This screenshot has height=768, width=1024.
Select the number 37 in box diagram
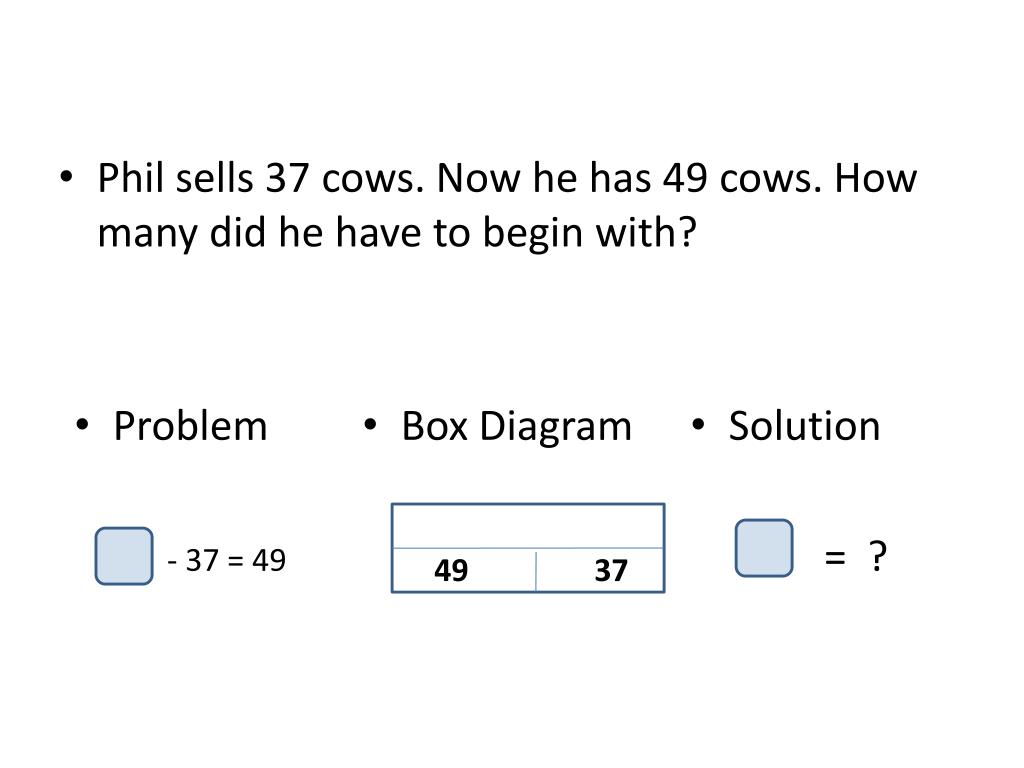(611, 570)
